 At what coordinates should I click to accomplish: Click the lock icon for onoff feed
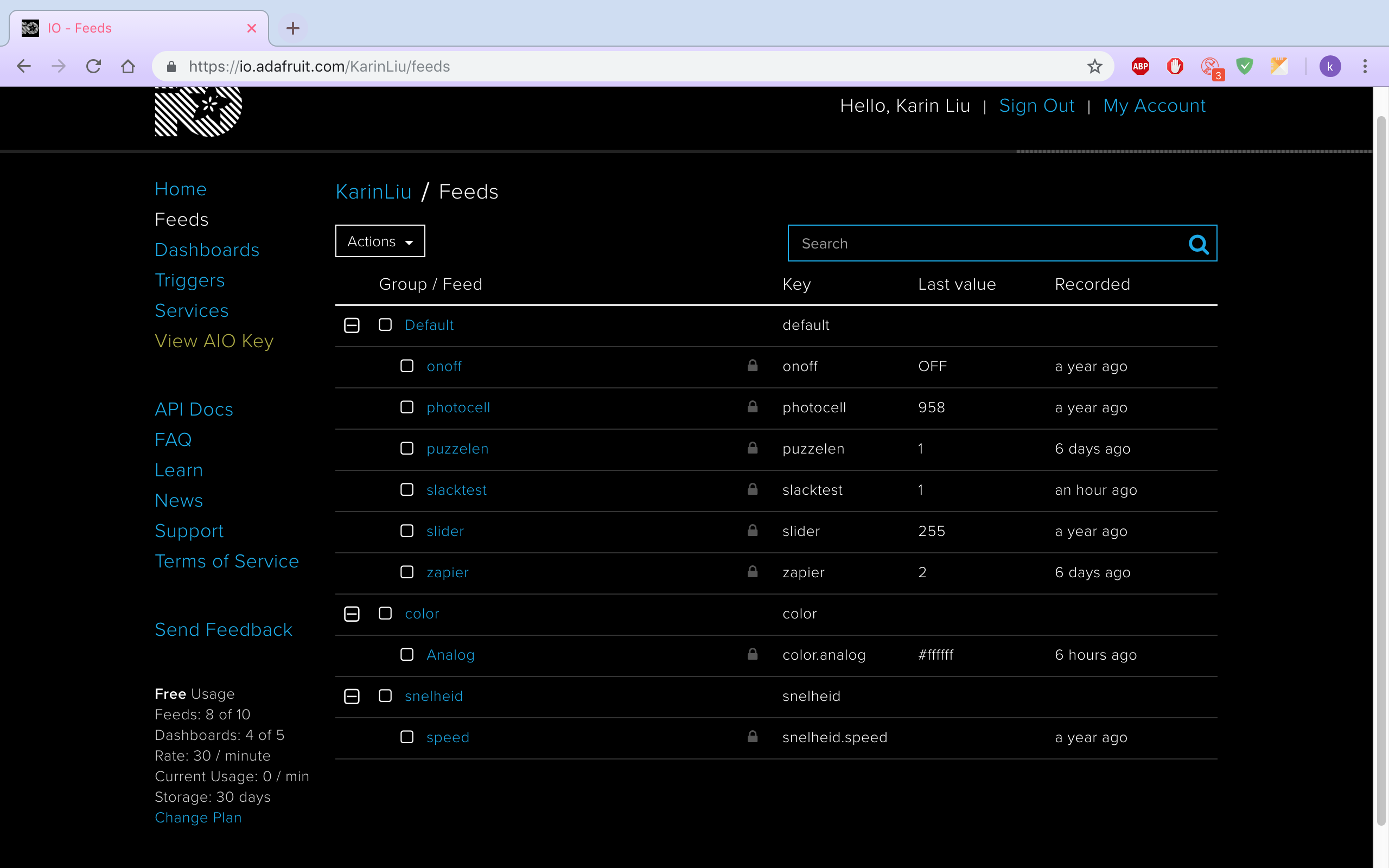pos(753,366)
